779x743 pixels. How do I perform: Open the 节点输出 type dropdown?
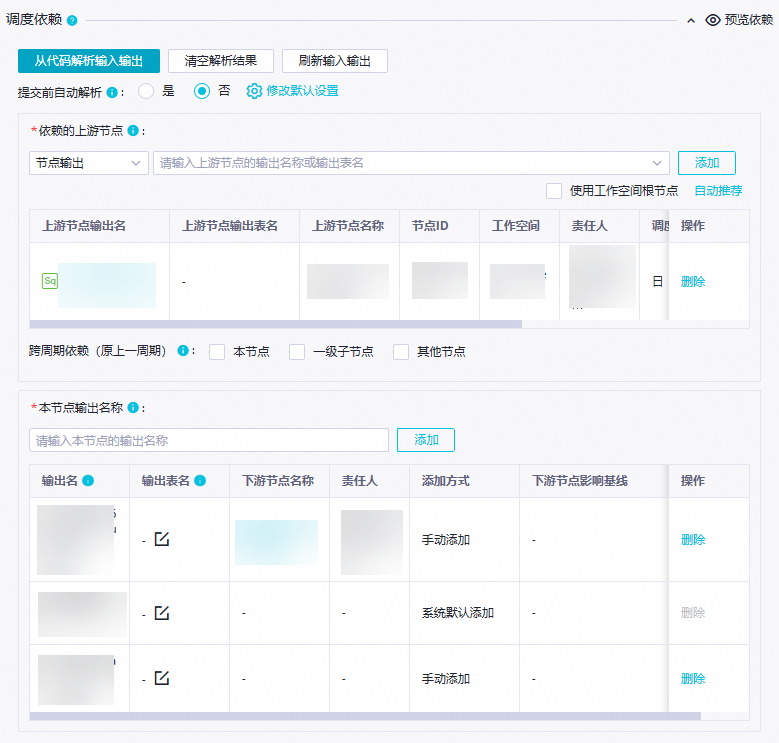pyautogui.click(x=89, y=163)
